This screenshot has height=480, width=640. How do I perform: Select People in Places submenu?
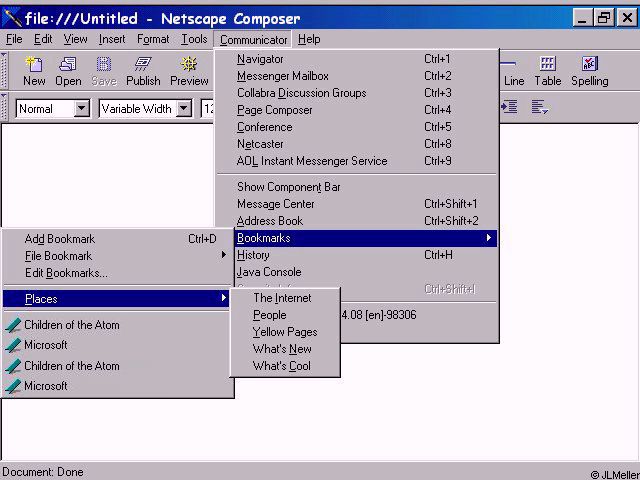point(285,315)
